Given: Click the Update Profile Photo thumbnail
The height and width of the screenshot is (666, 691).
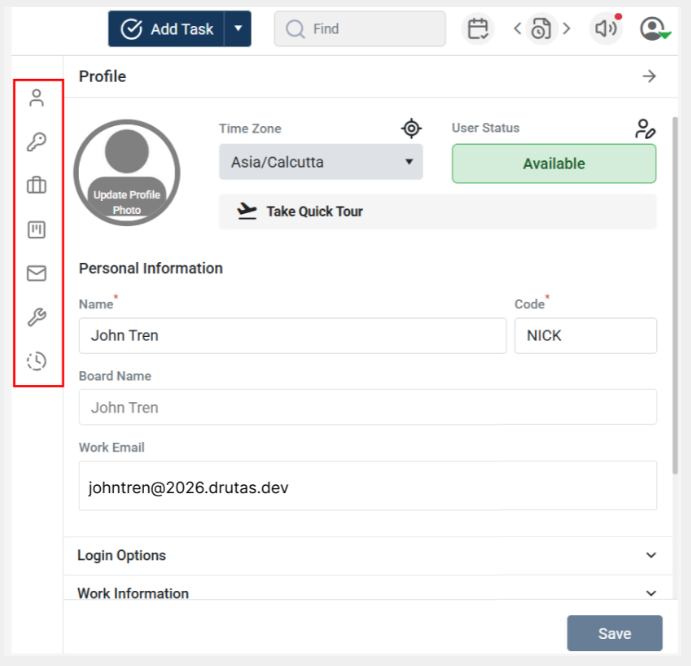Looking at the screenshot, I should click(x=127, y=172).
